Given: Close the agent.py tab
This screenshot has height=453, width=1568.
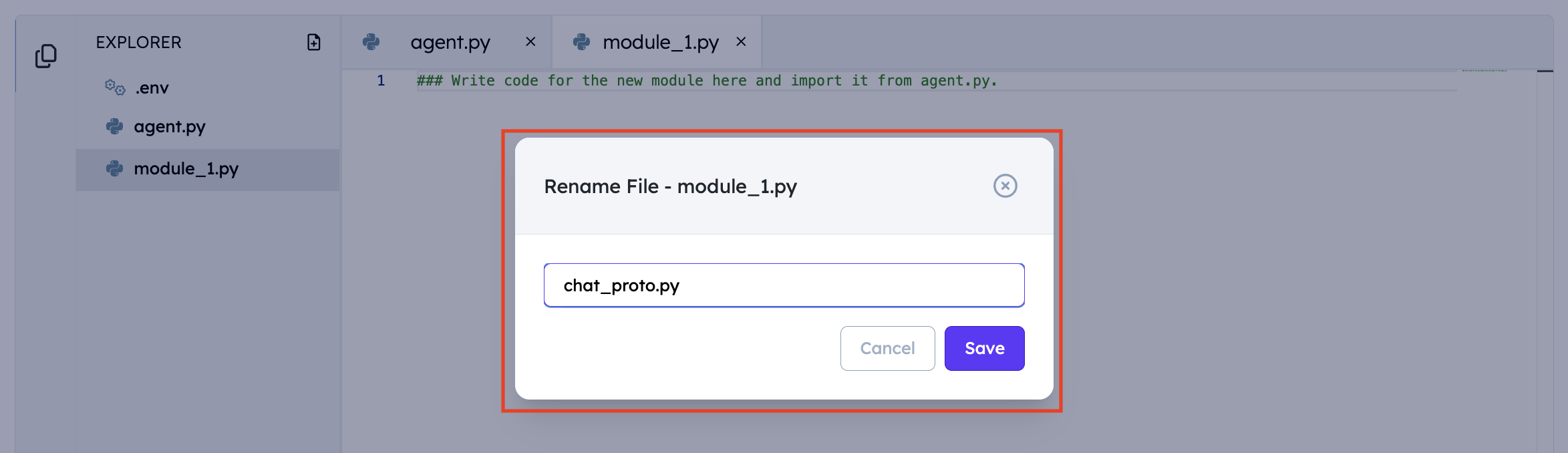Looking at the screenshot, I should pyautogui.click(x=530, y=41).
